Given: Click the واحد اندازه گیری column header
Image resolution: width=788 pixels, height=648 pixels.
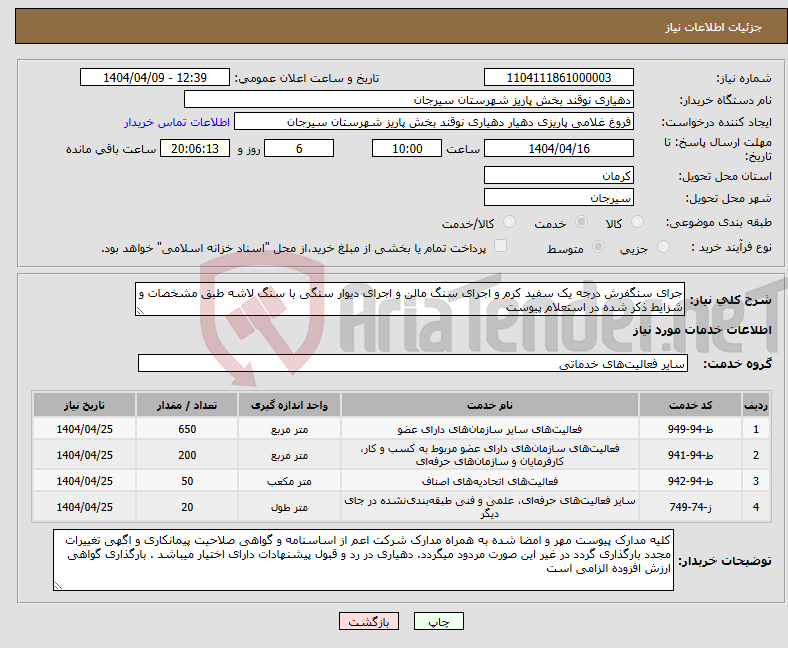Looking at the screenshot, I should 289,405.
